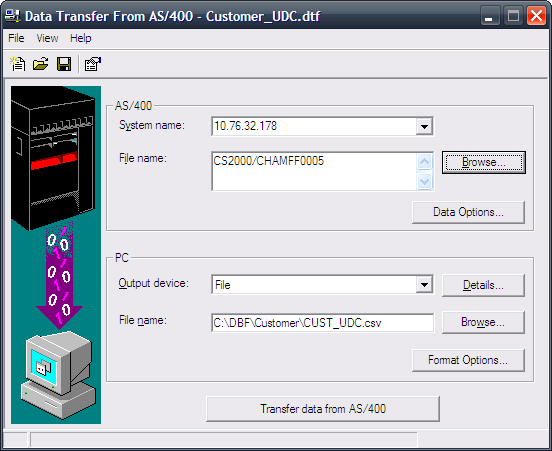The width and height of the screenshot is (552, 451).
Task: Click the AS/400 File name text box
Action: 314,171
